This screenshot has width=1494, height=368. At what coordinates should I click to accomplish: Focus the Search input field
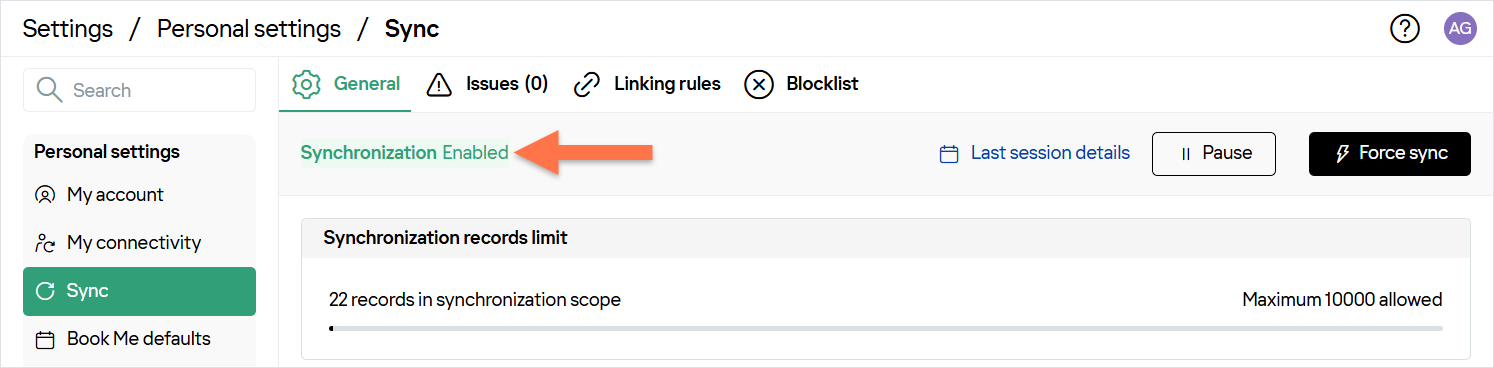[139, 90]
